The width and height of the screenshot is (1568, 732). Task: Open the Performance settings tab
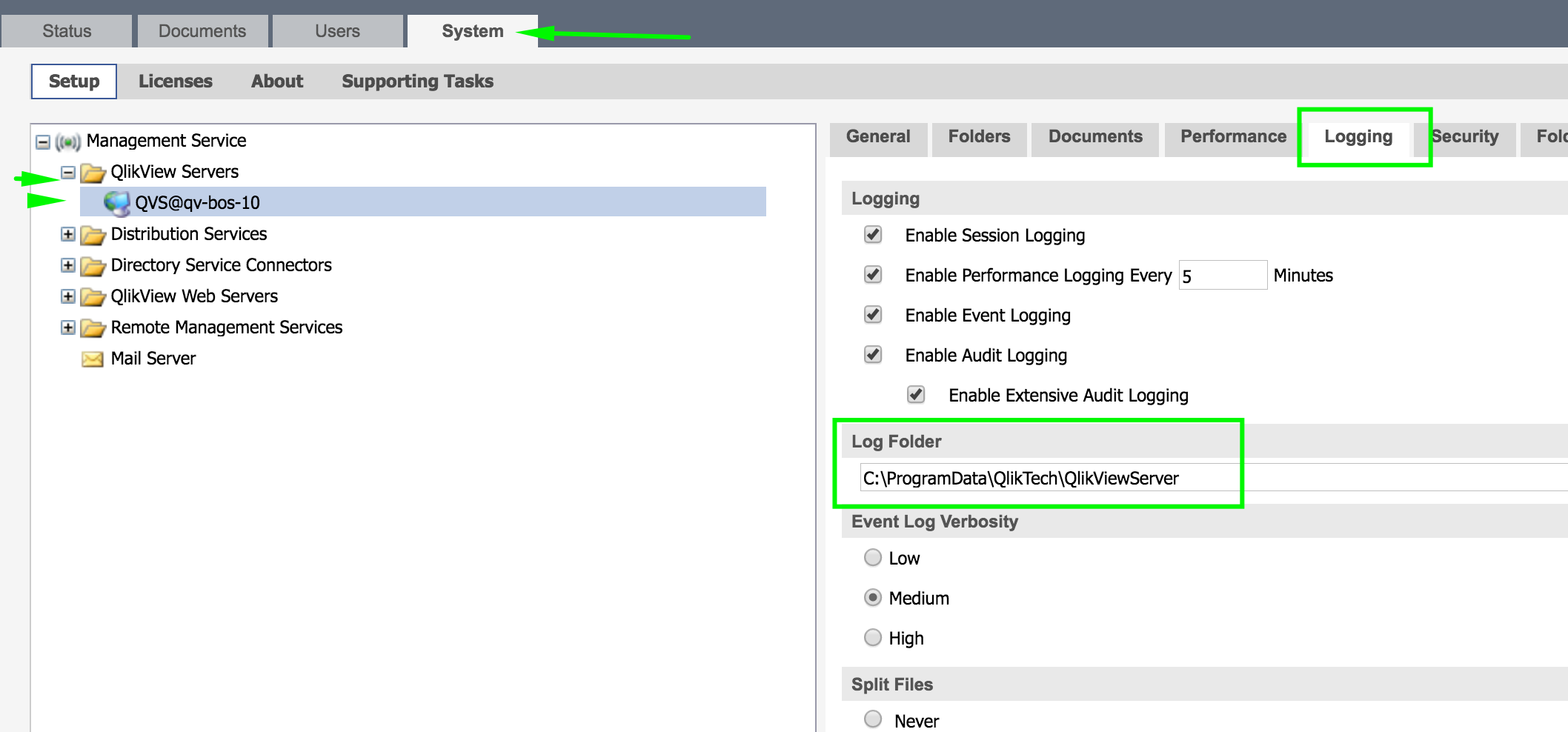point(1233,137)
